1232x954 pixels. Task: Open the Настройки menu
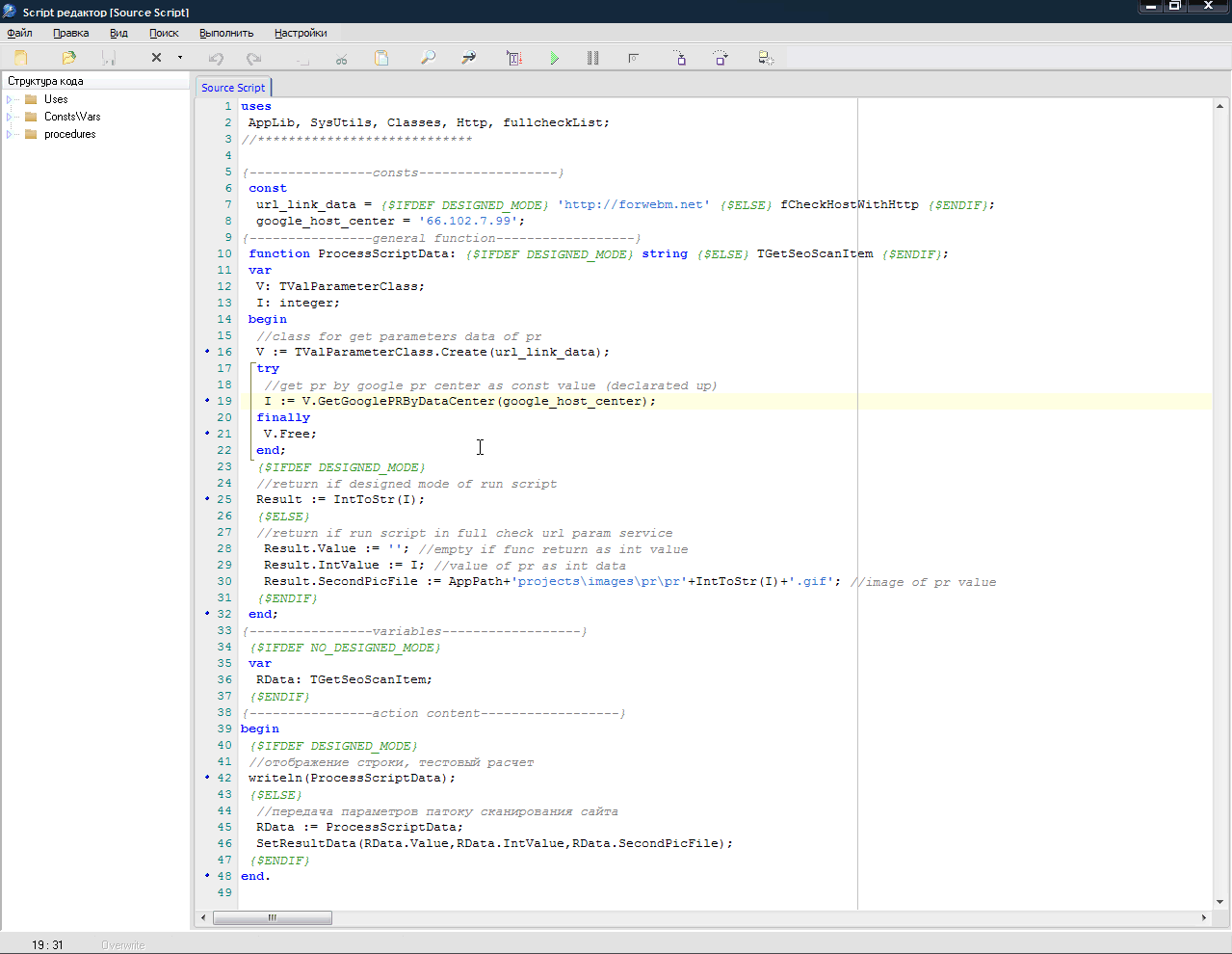[301, 33]
